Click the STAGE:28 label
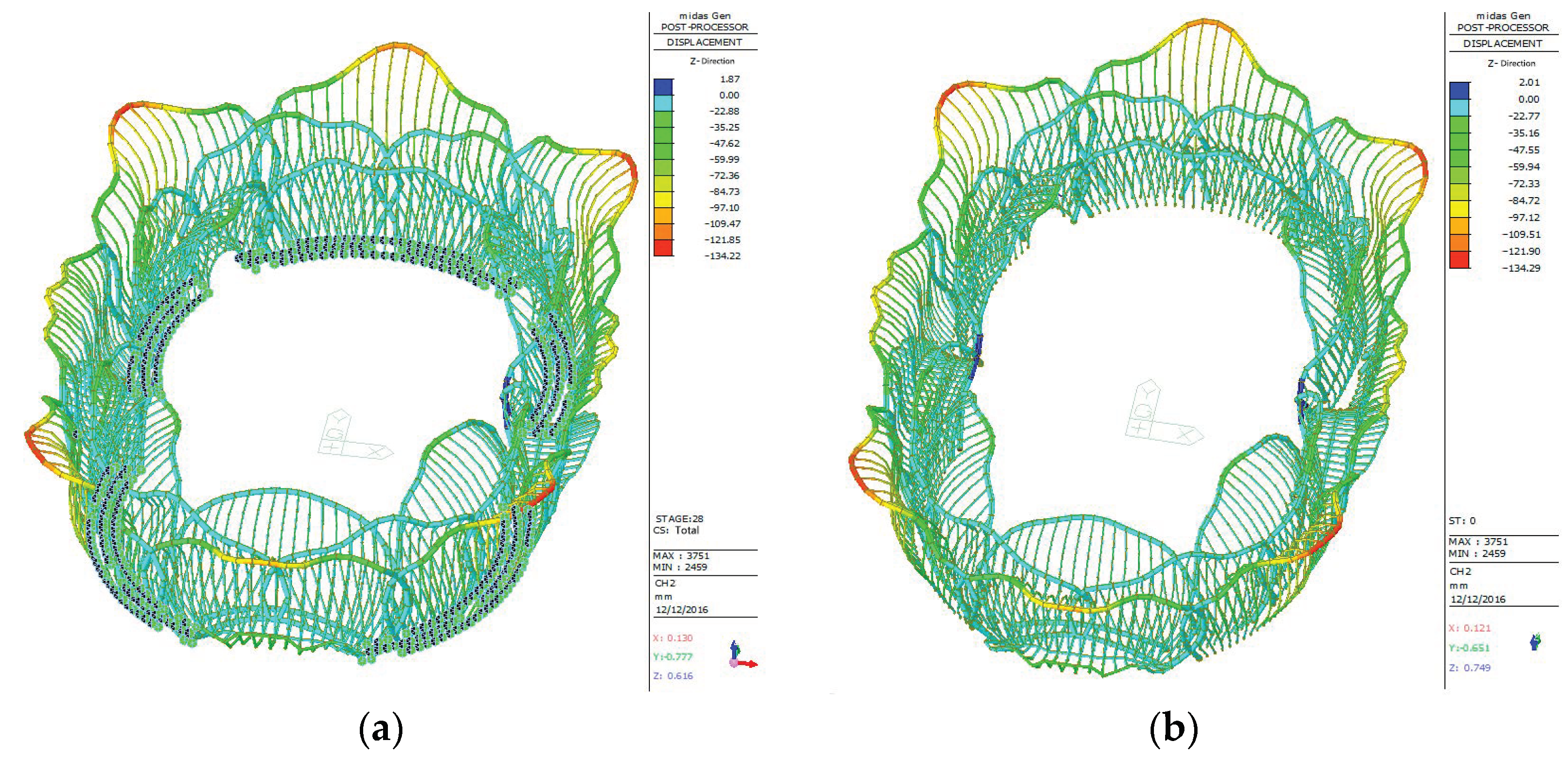Image resolution: width=1568 pixels, height=757 pixels. pyautogui.click(x=679, y=519)
